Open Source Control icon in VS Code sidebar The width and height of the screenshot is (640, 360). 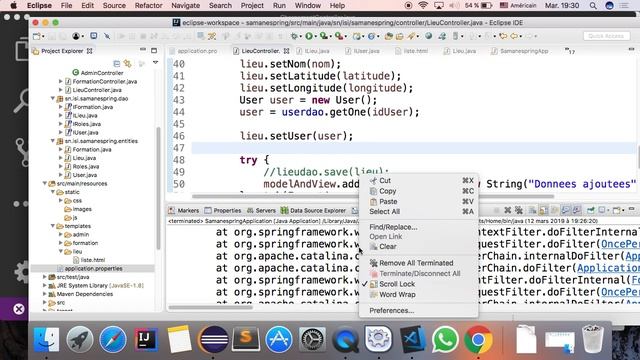(x=22, y=152)
